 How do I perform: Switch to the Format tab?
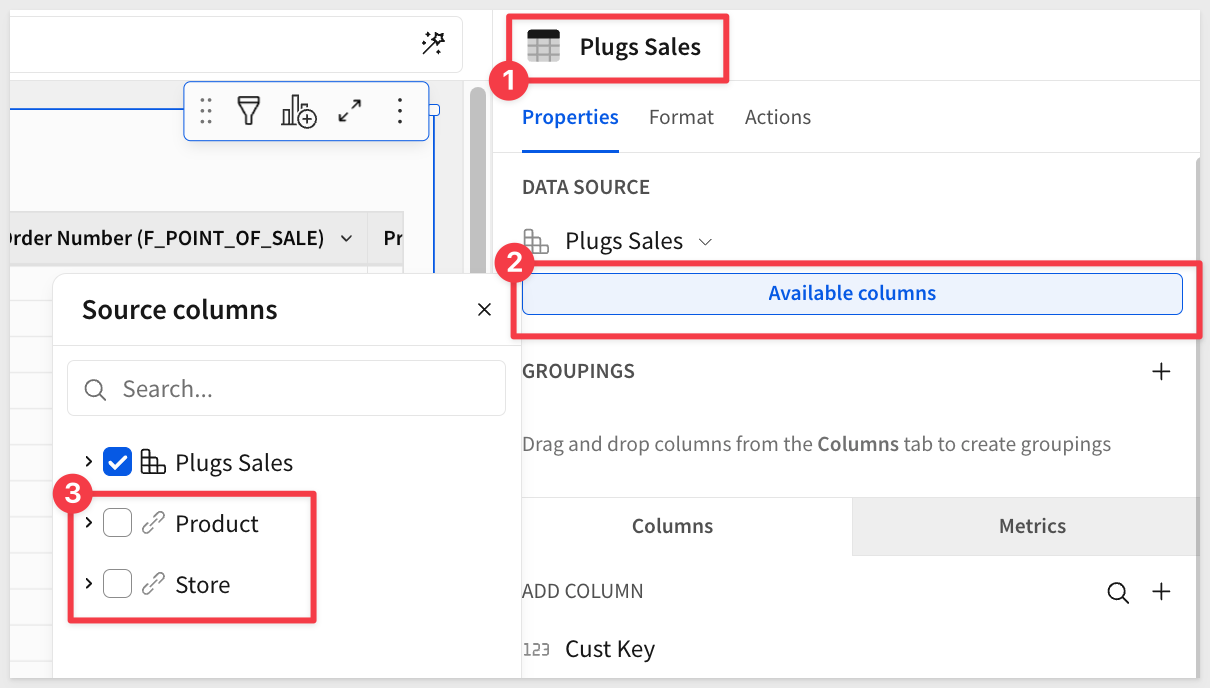coord(681,118)
